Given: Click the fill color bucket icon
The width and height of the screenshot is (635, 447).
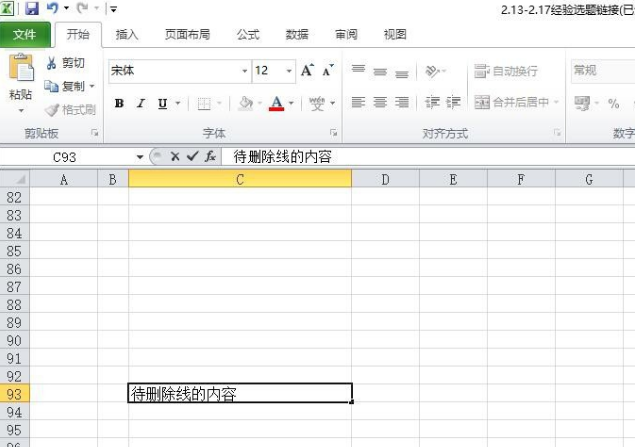Looking at the screenshot, I should (x=245, y=104).
